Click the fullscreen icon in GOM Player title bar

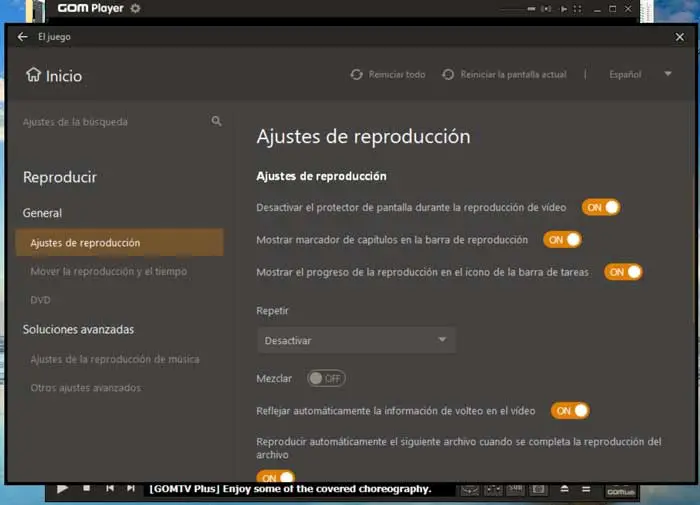tap(578, 9)
